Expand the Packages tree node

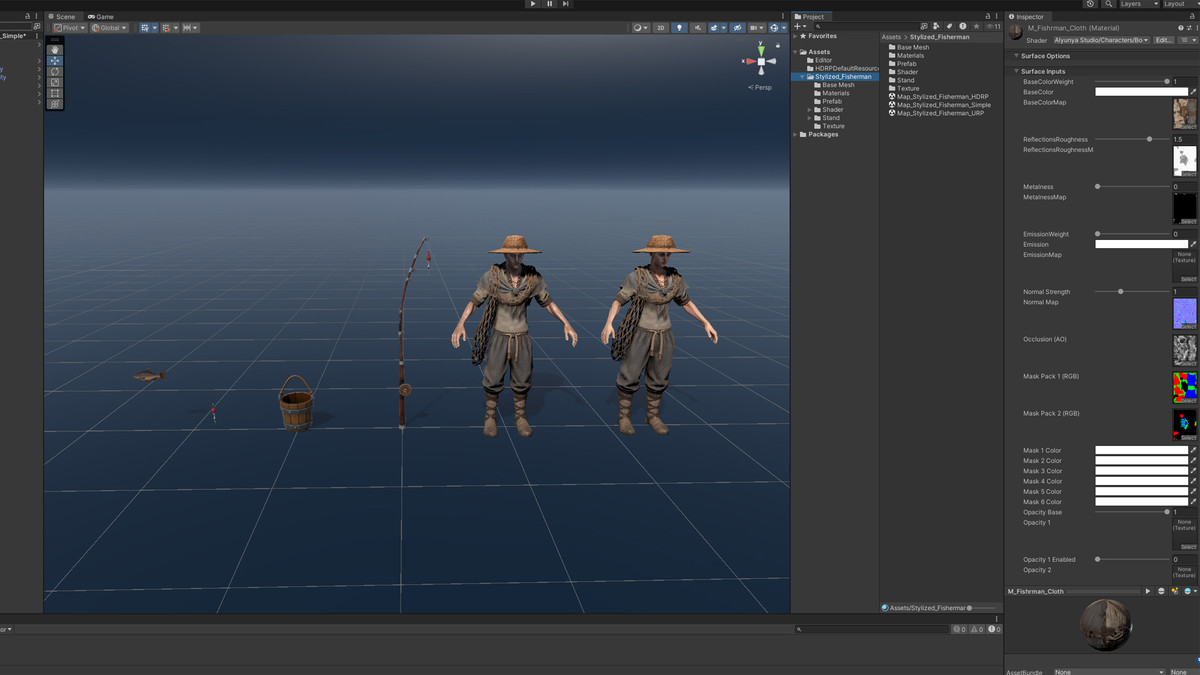(796, 134)
